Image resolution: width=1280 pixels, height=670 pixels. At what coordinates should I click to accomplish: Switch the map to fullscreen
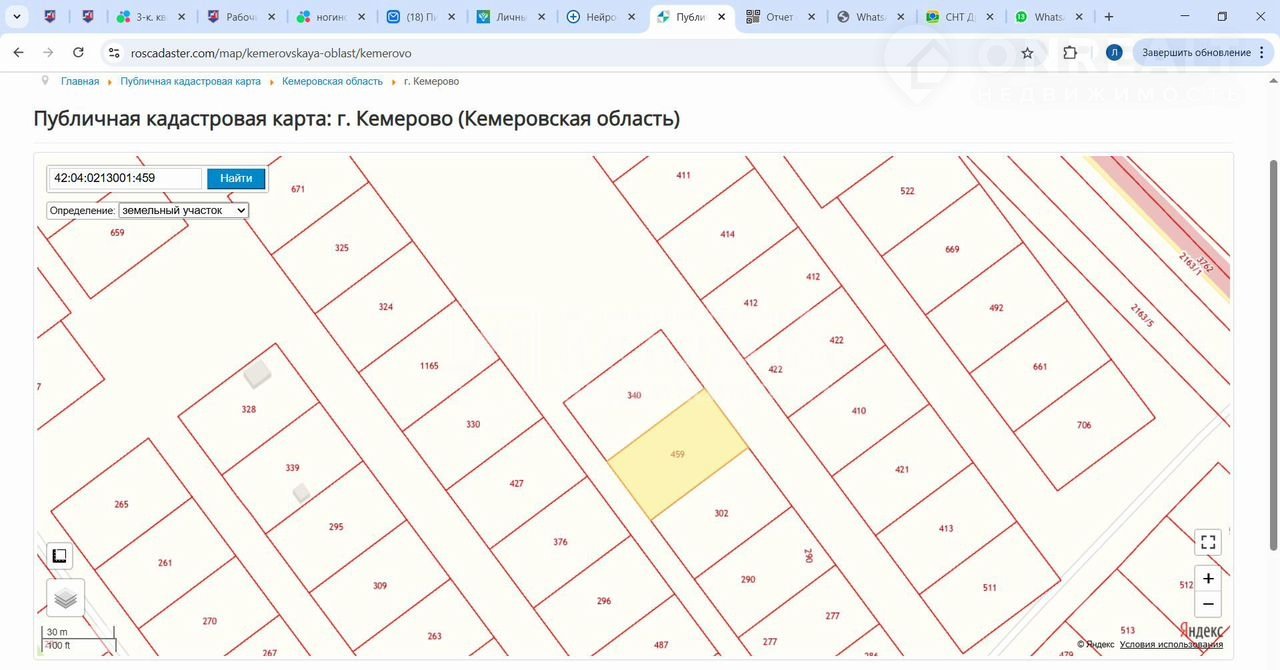pyautogui.click(x=1208, y=543)
